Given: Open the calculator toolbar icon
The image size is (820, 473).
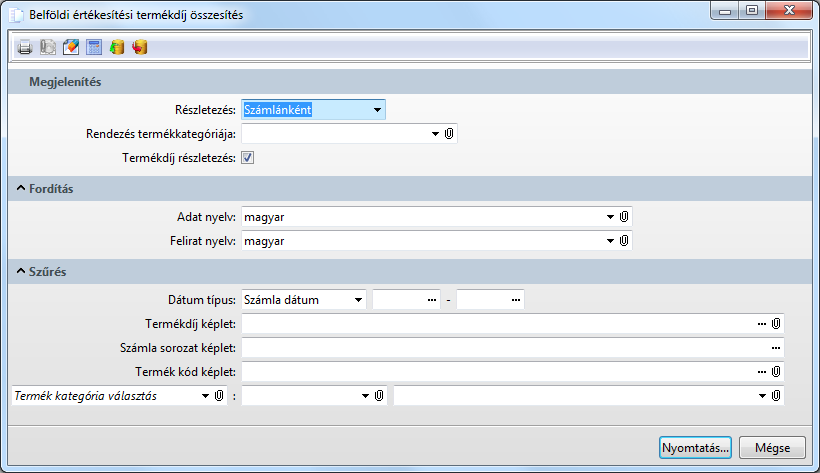Looking at the screenshot, I should click(94, 47).
